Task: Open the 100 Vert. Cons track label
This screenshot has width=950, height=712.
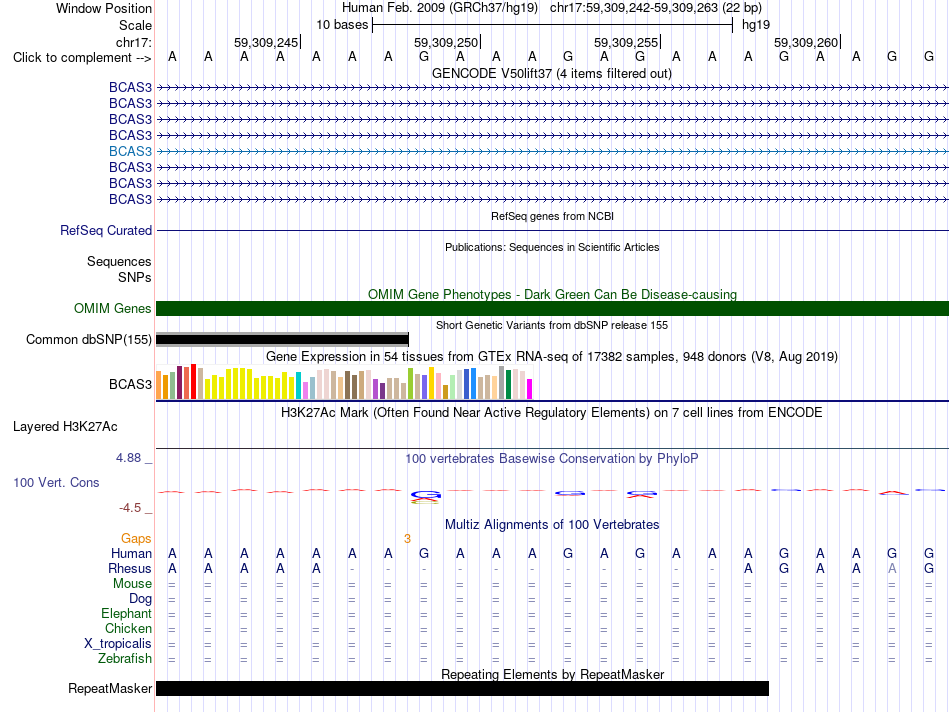Action: [56, 482]
